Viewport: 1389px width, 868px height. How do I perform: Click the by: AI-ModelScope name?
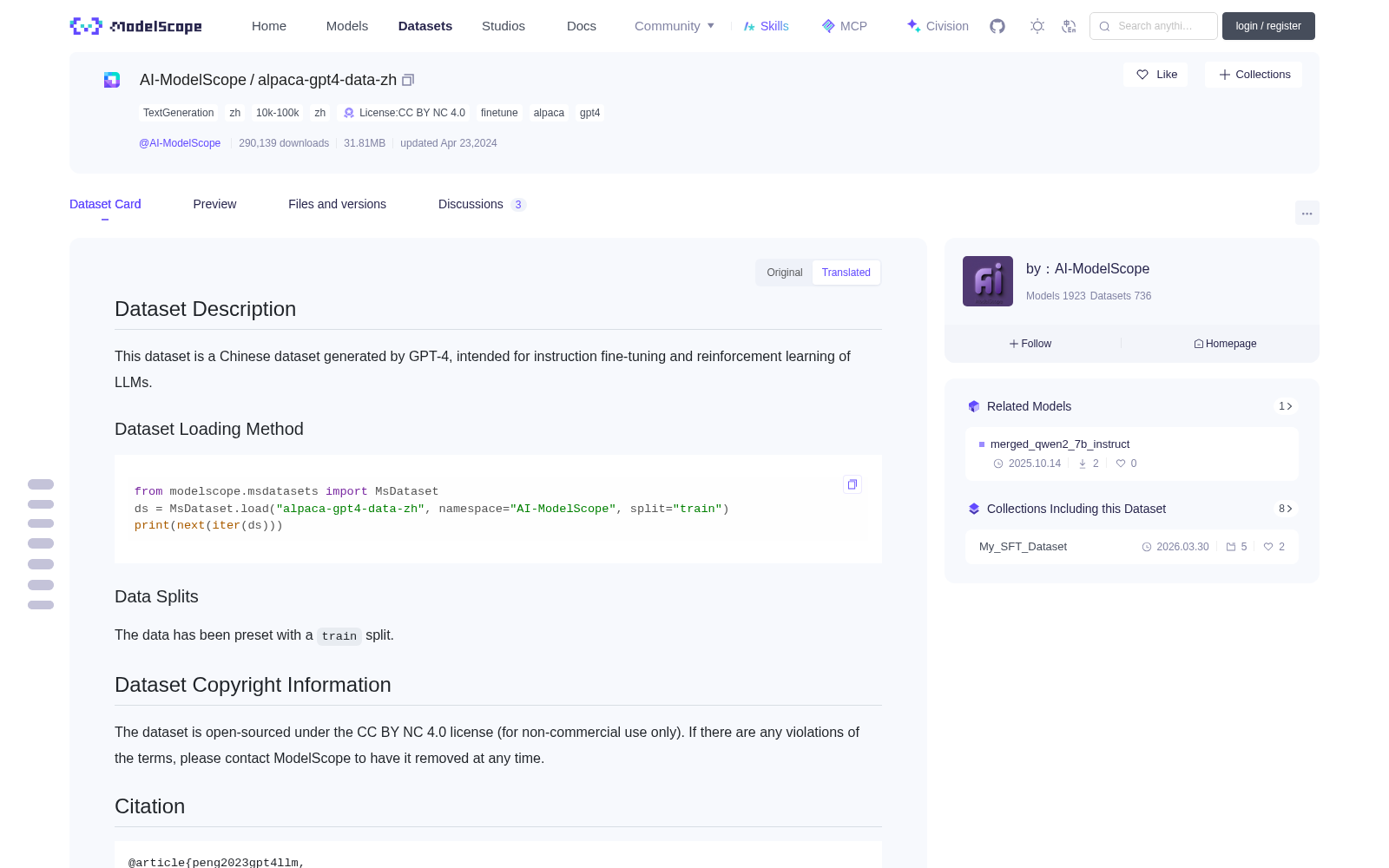click(1088, 269)
